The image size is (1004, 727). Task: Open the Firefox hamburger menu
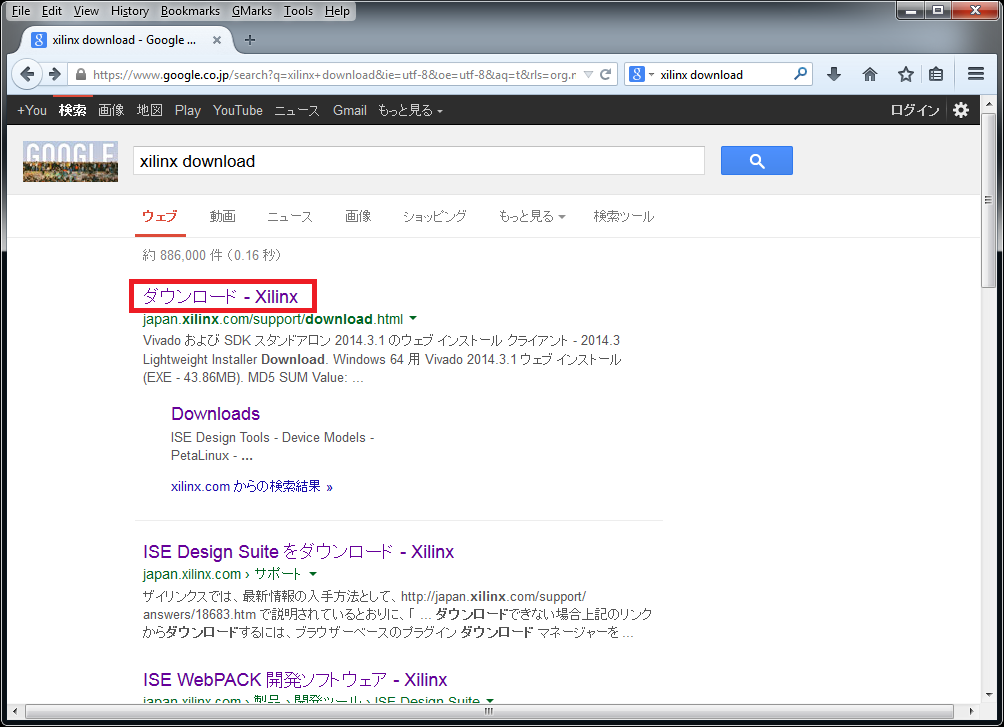click(x=976, y=74)
